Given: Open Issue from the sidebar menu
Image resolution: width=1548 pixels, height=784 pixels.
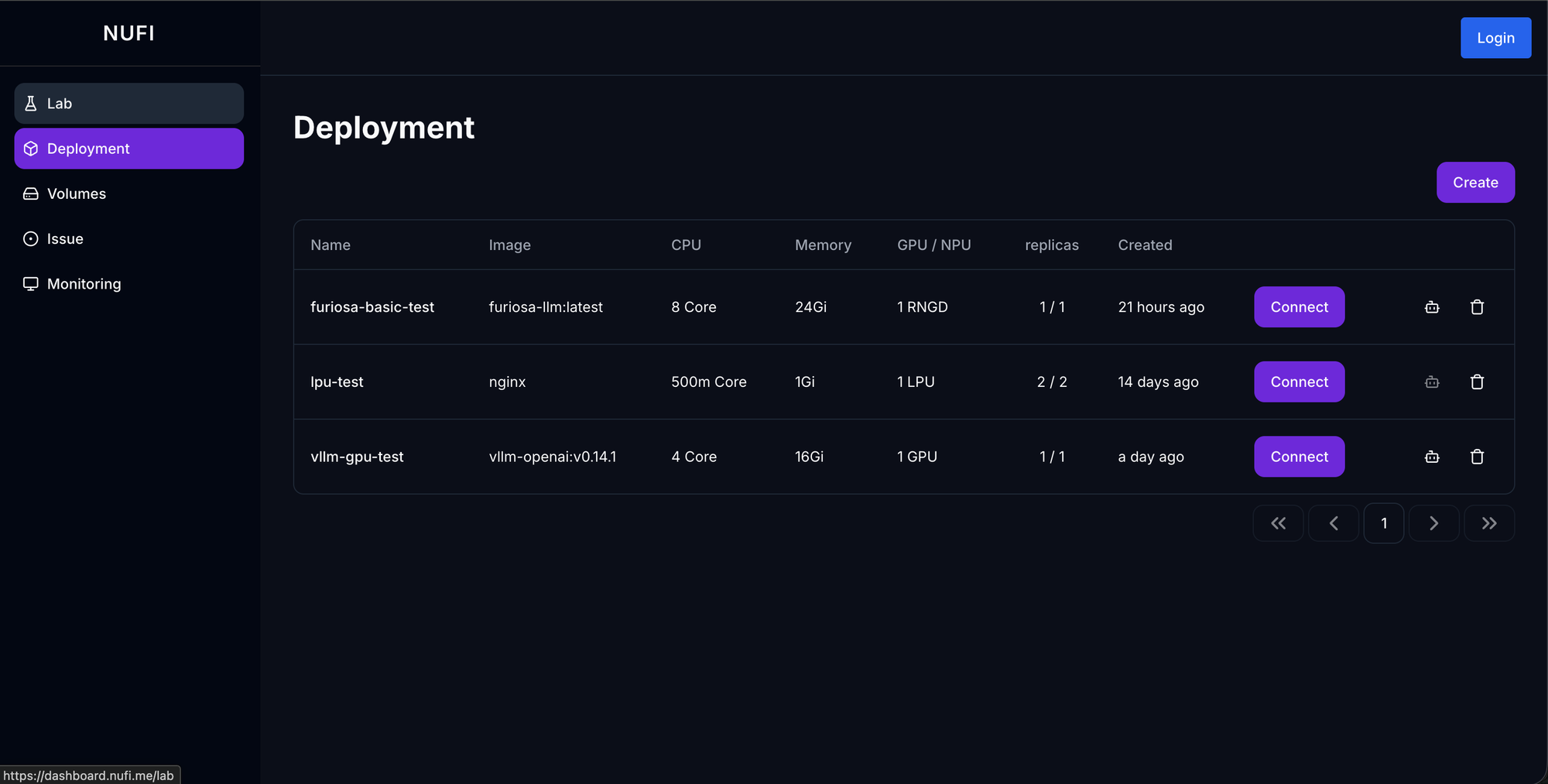Looking at the screenshot, I should pos(65,238).
